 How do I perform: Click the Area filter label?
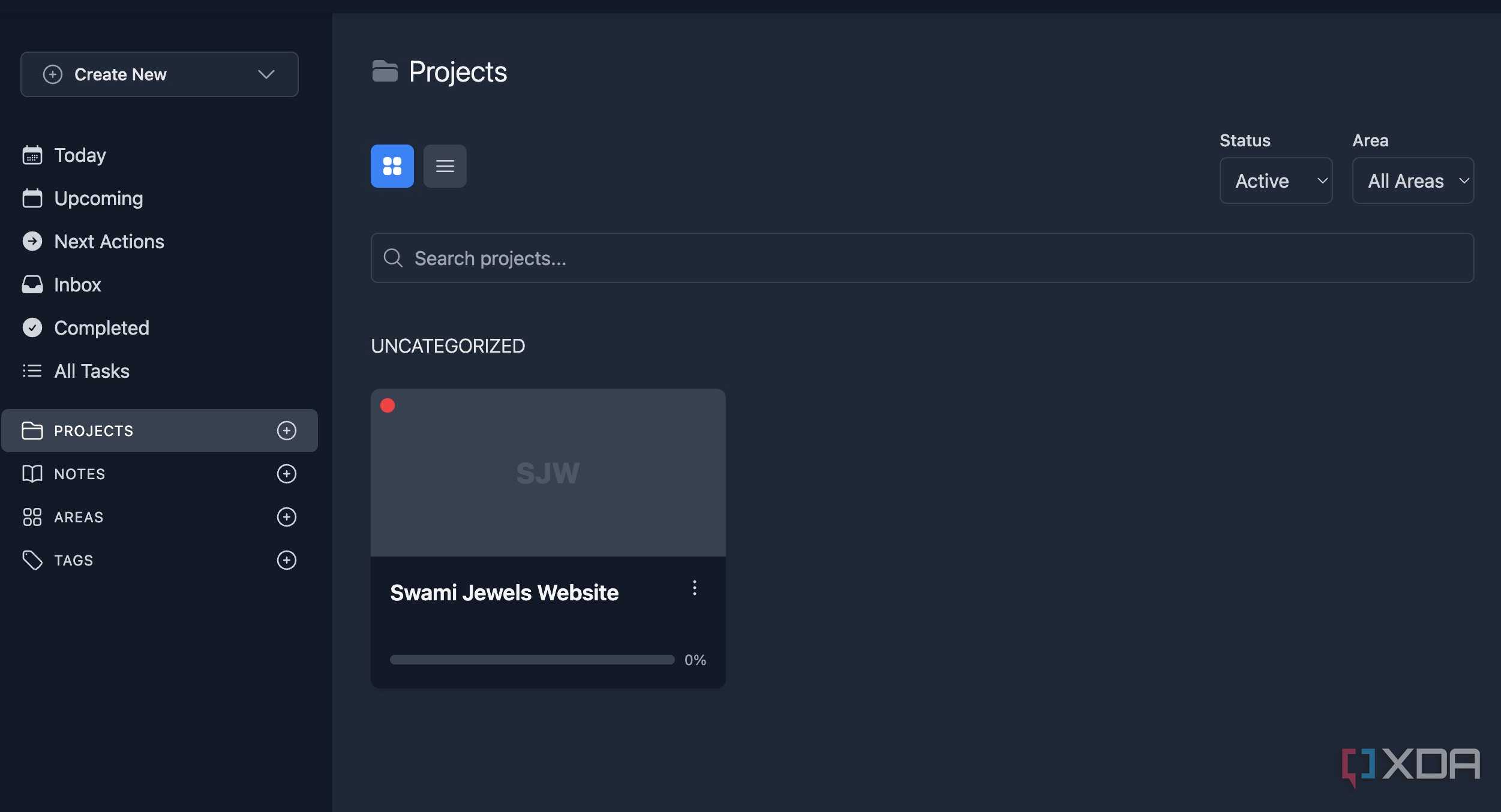pyautogui.click(x=1370, y=140)
